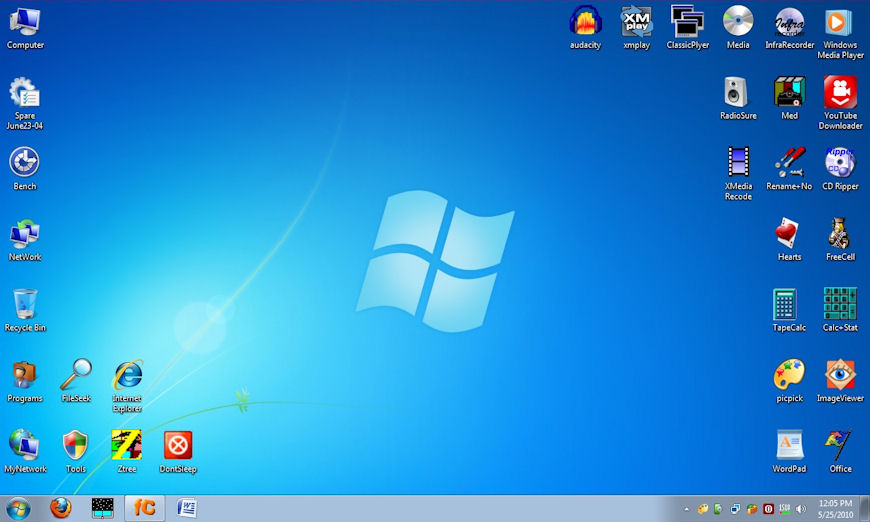
Task: Select the audacity desktop icon
Action: pyautogui.click(x=585, y=28)
